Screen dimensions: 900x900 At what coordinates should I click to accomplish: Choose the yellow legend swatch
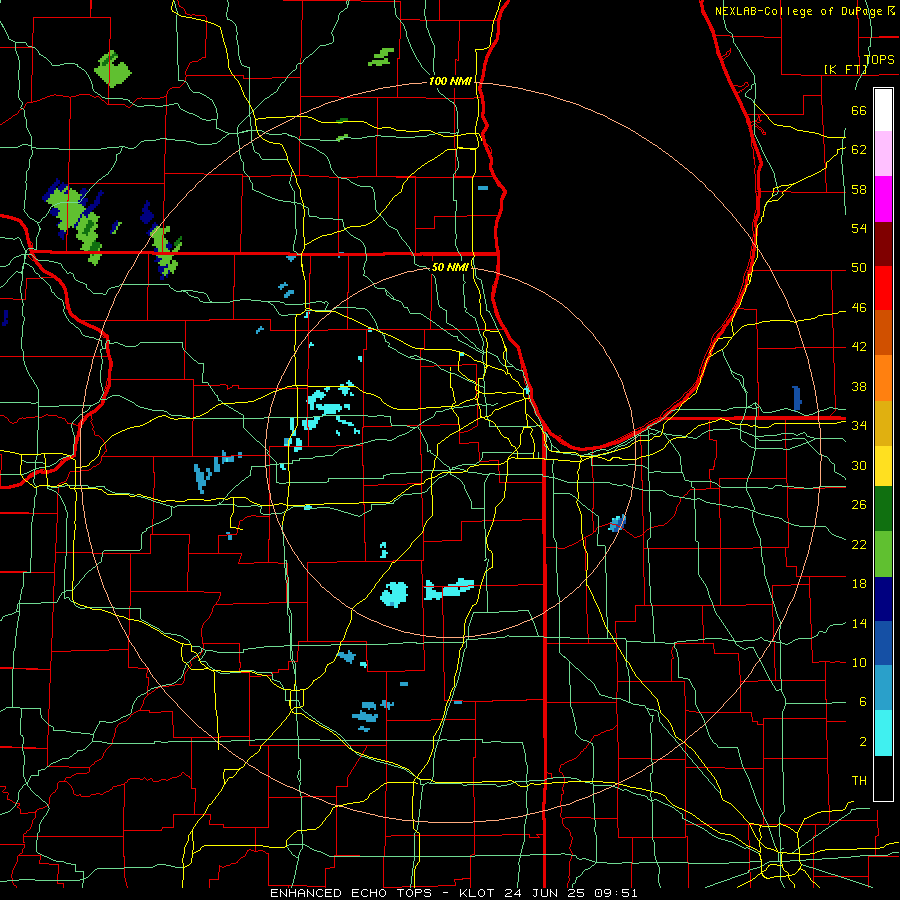point(883,466)
